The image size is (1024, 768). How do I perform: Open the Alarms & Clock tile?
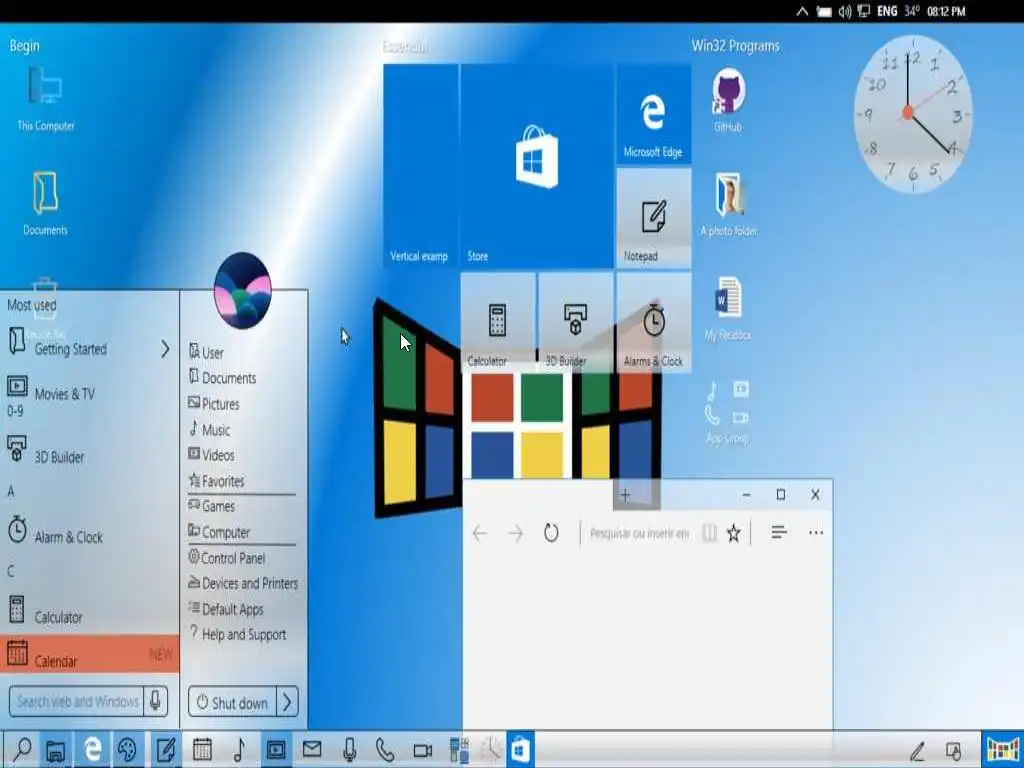tap(653, 321)
